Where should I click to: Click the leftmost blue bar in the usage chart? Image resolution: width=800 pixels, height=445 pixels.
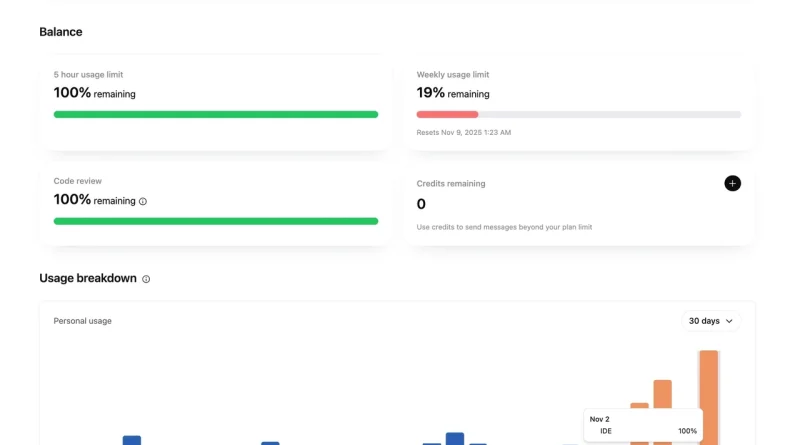pos(132,440)
